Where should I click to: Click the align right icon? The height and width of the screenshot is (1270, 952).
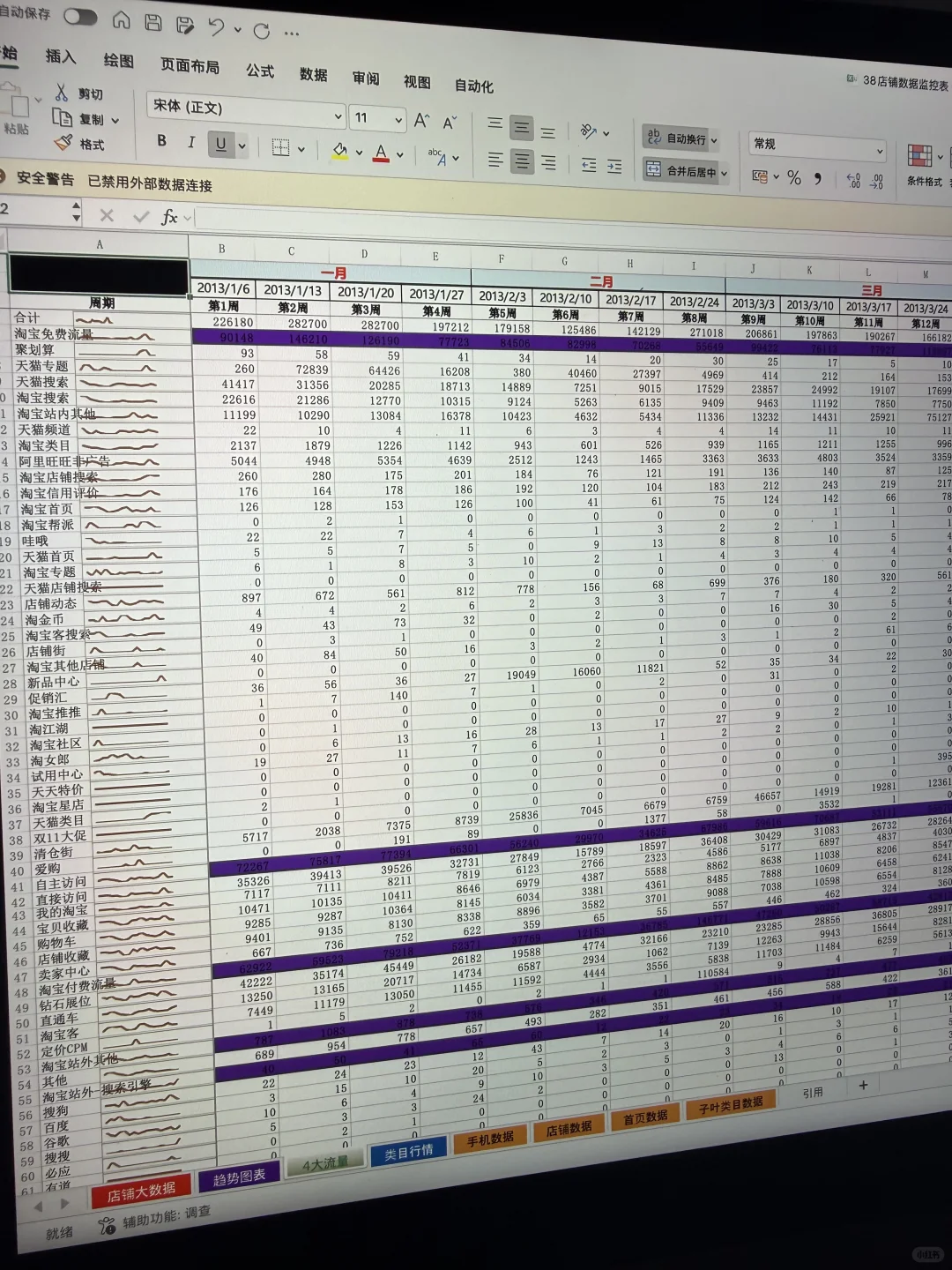click(x=549, y=163)
